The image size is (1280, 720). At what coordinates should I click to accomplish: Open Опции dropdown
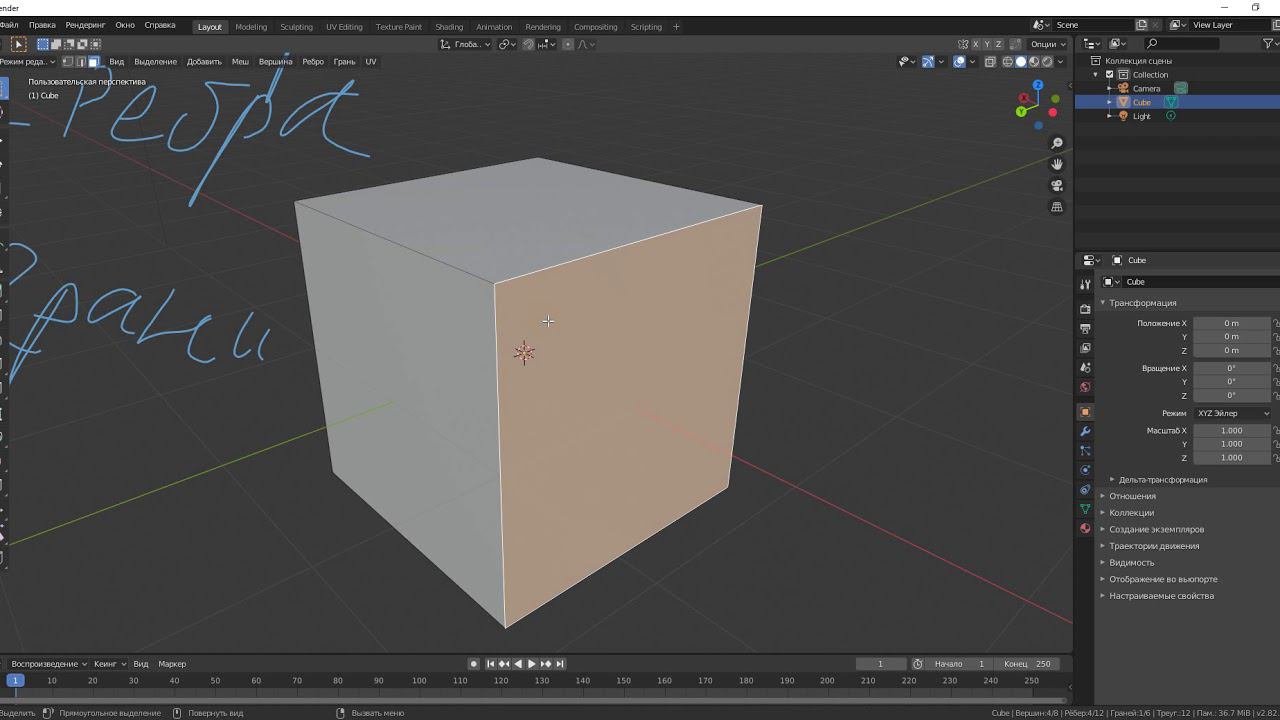1048,44
